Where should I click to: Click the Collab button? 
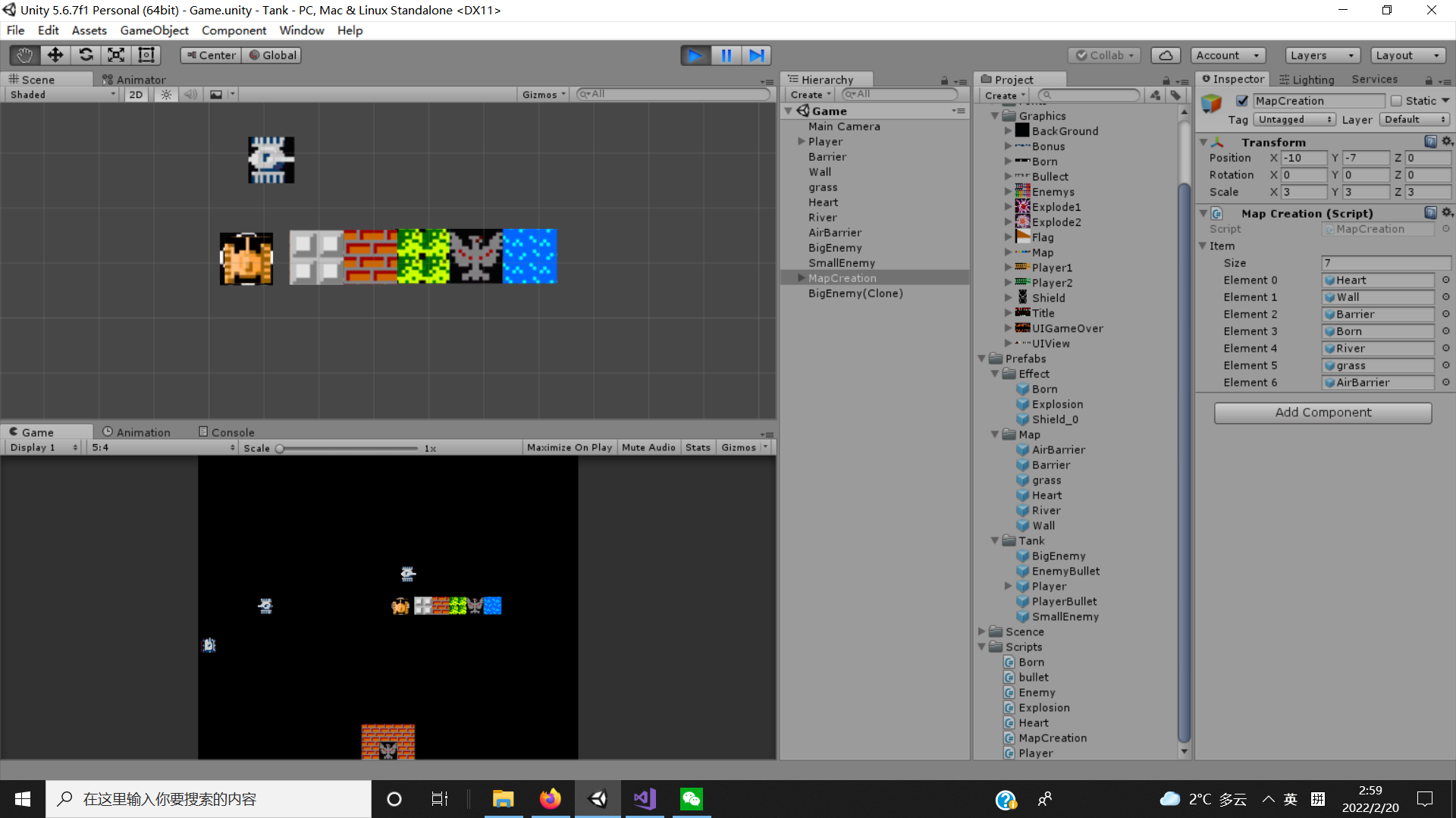(x=1104, y=55)
